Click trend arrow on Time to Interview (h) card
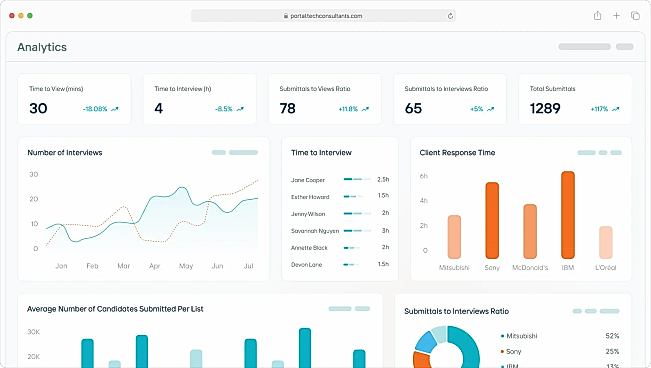This screenshot has height=368, width=651. click(x=240, y=109)
